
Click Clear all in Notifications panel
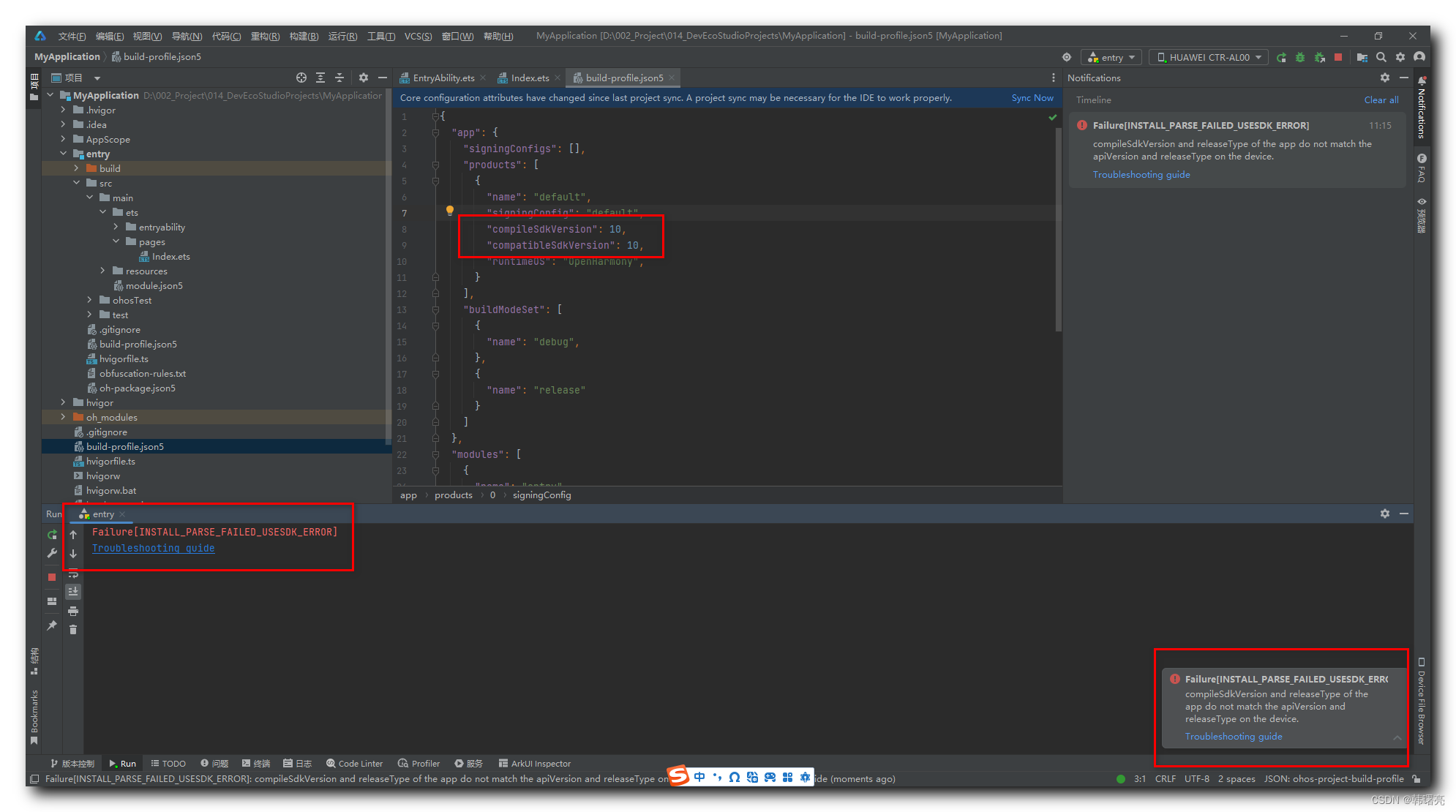(x=1381, y=99)
